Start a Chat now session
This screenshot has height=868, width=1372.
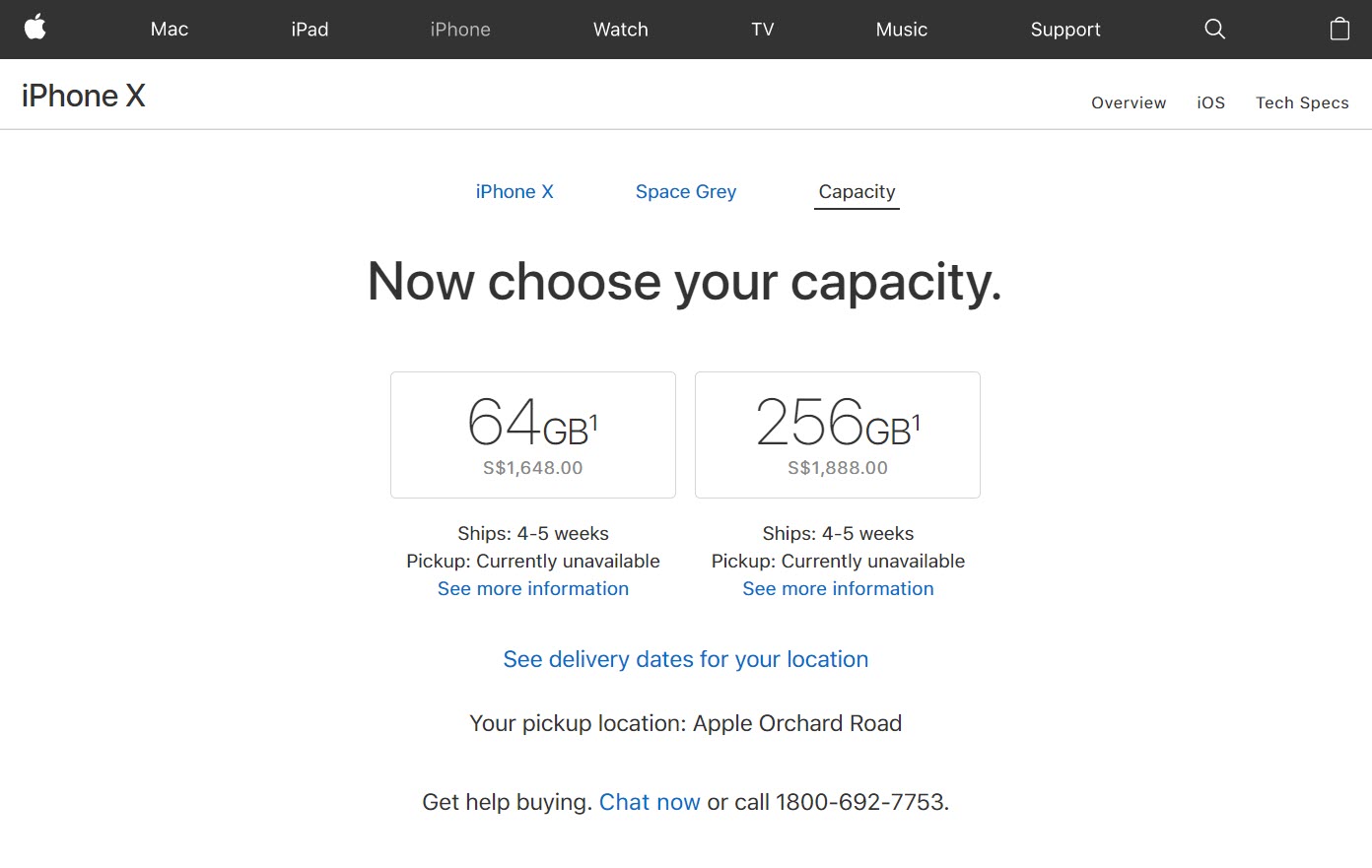pyautogui.click(x=650, y=802)
